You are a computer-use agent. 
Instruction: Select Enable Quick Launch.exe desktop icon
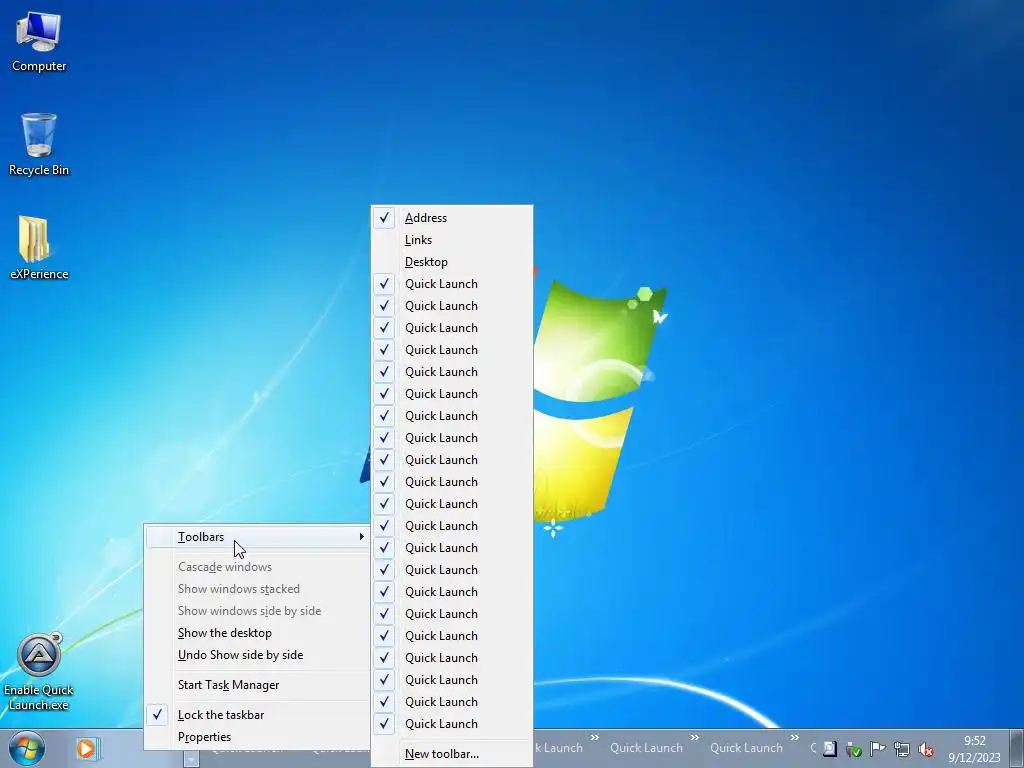click(x=39, y=672)
